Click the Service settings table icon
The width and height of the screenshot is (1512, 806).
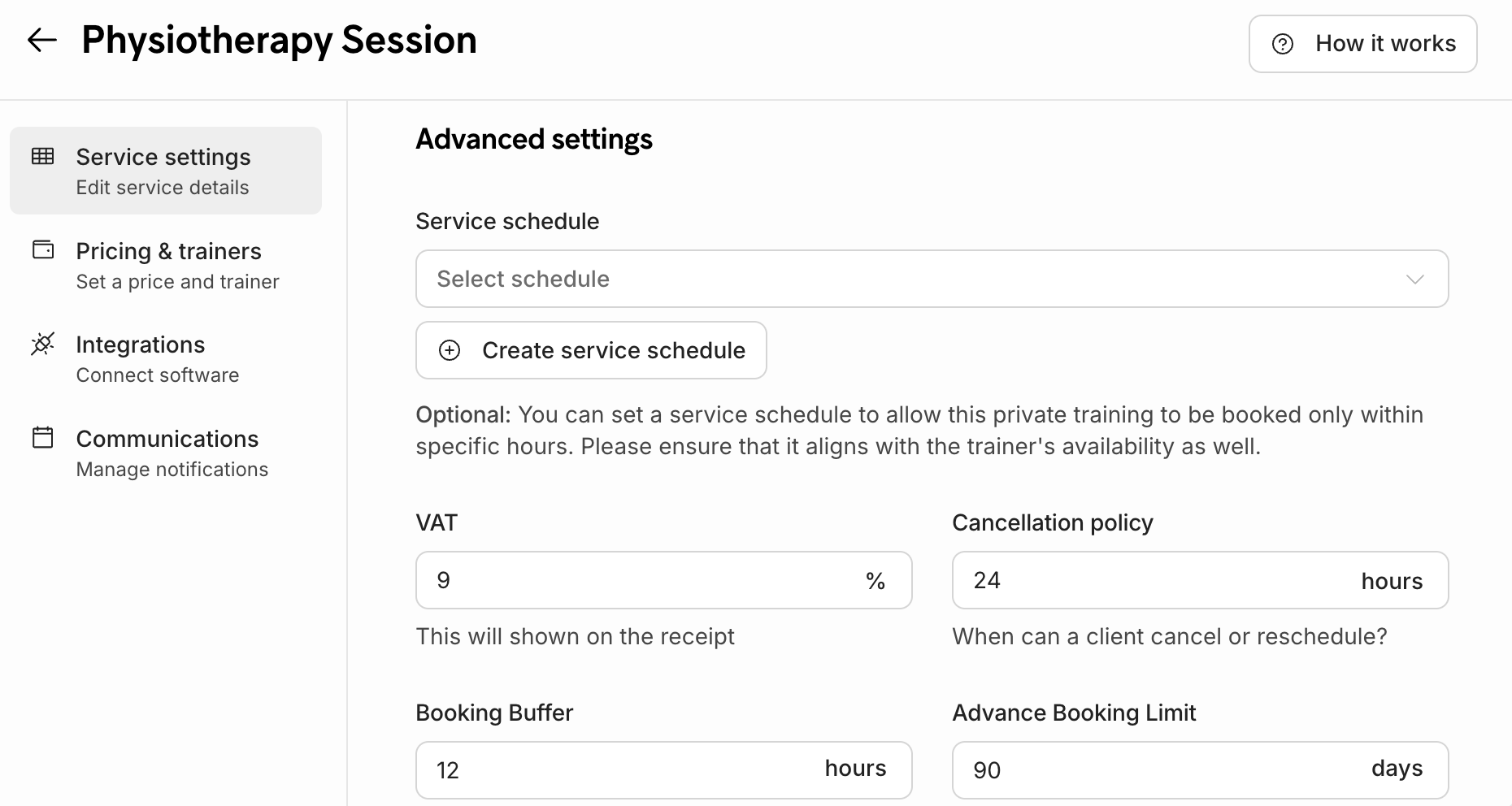(43, 156)
